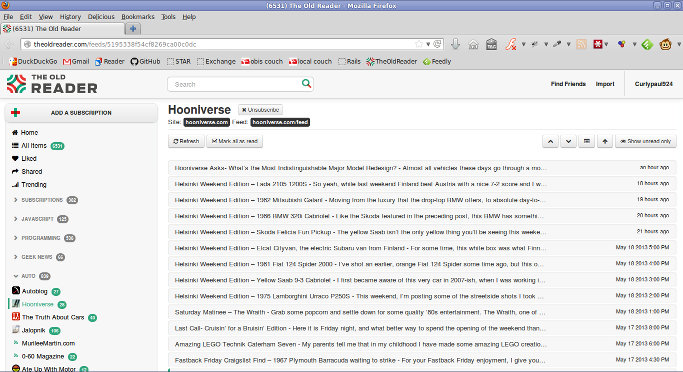Go to the Firefox home page icon

point(473,44)
